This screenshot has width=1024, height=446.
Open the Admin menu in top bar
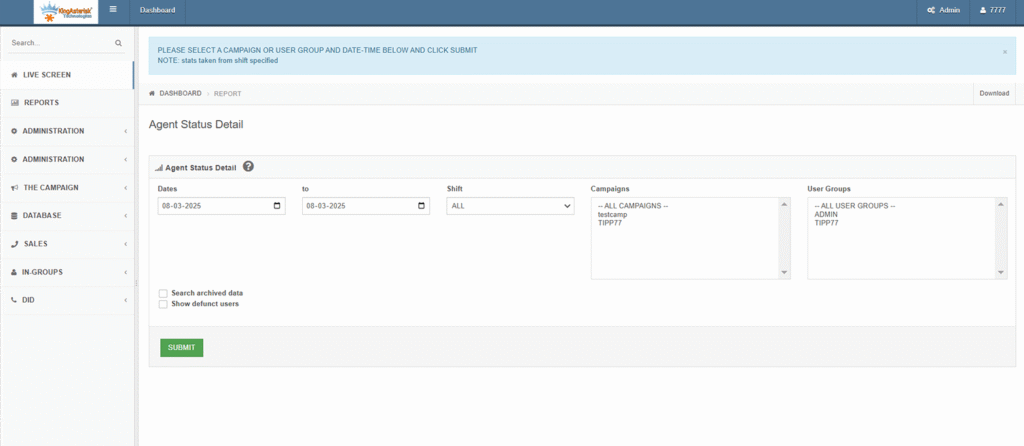[943, 10]
